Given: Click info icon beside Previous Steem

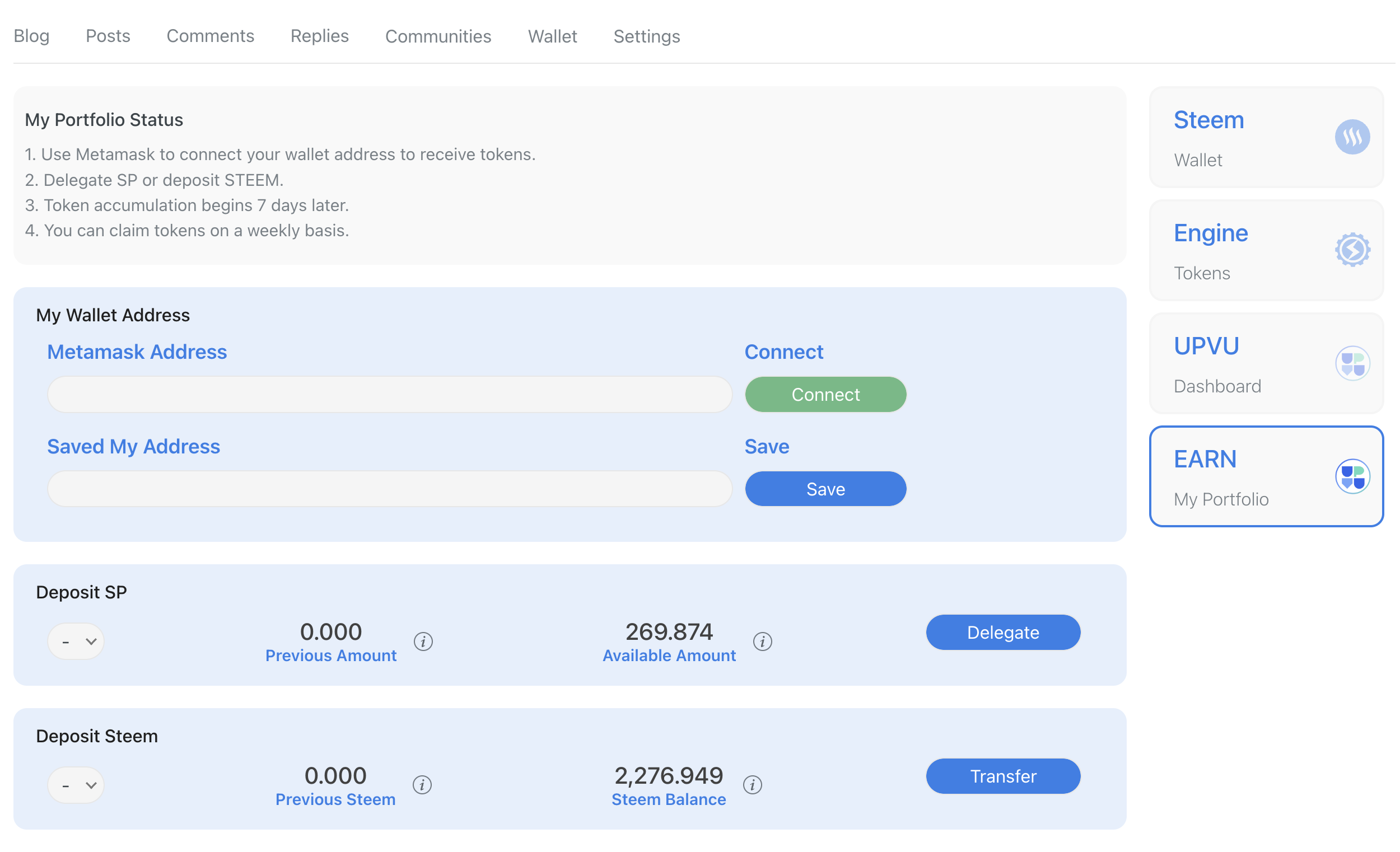Looking at the screenshot, I should [422, 785].
